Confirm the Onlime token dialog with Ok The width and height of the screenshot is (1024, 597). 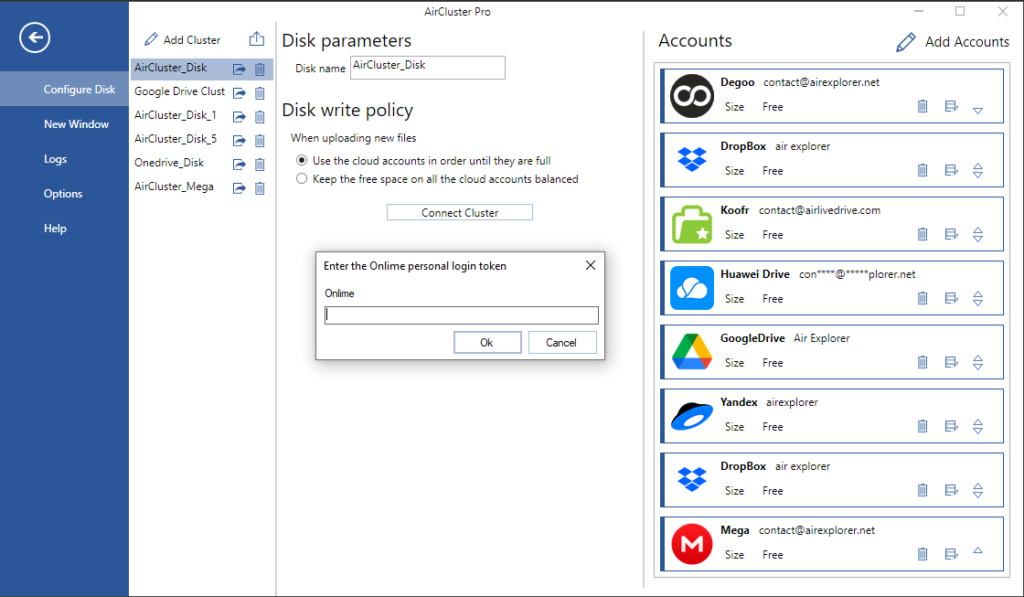click(x=487, y=342)
